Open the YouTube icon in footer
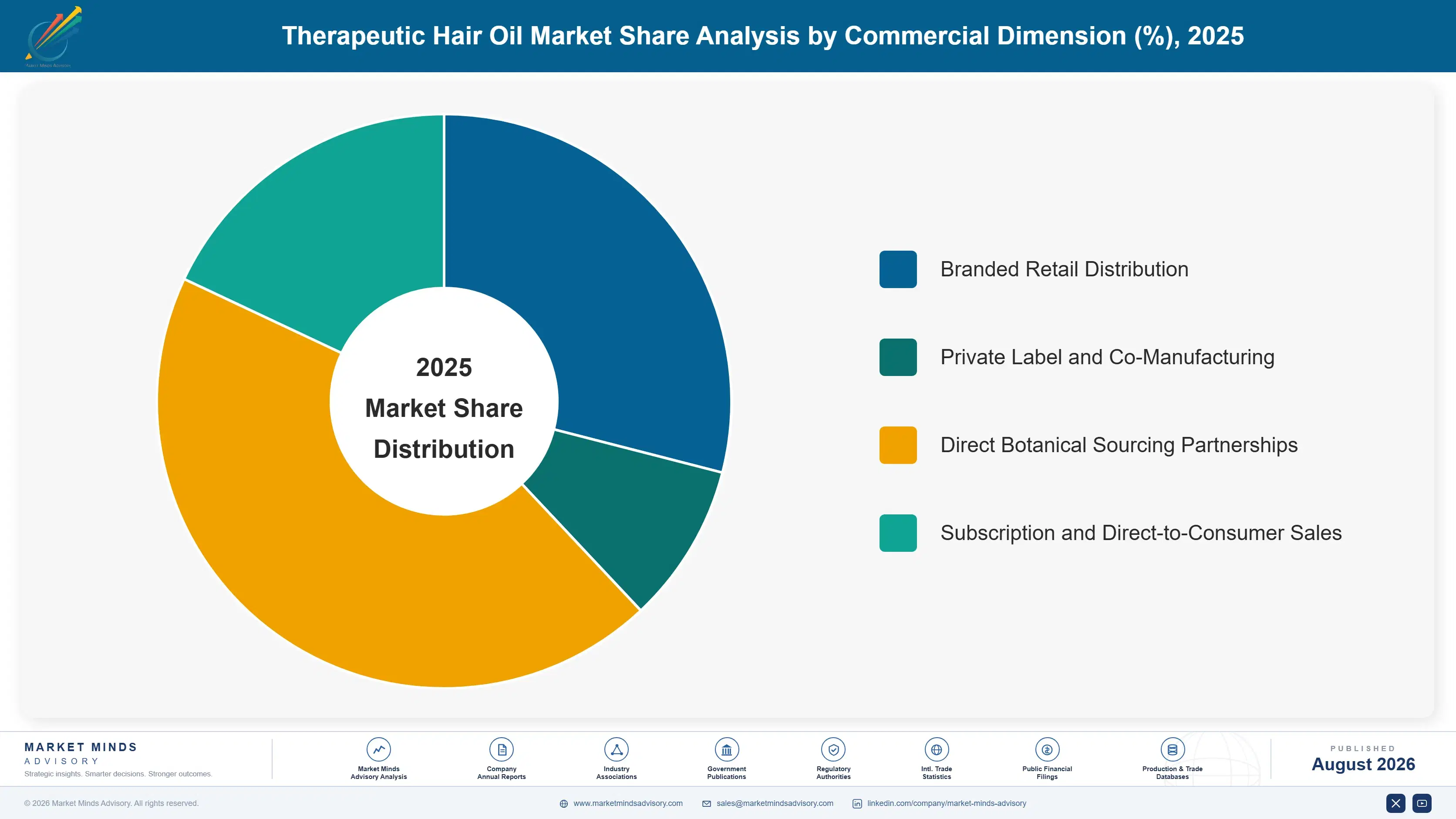This screenshot has height=819, width=1456. pos(1422,803)
